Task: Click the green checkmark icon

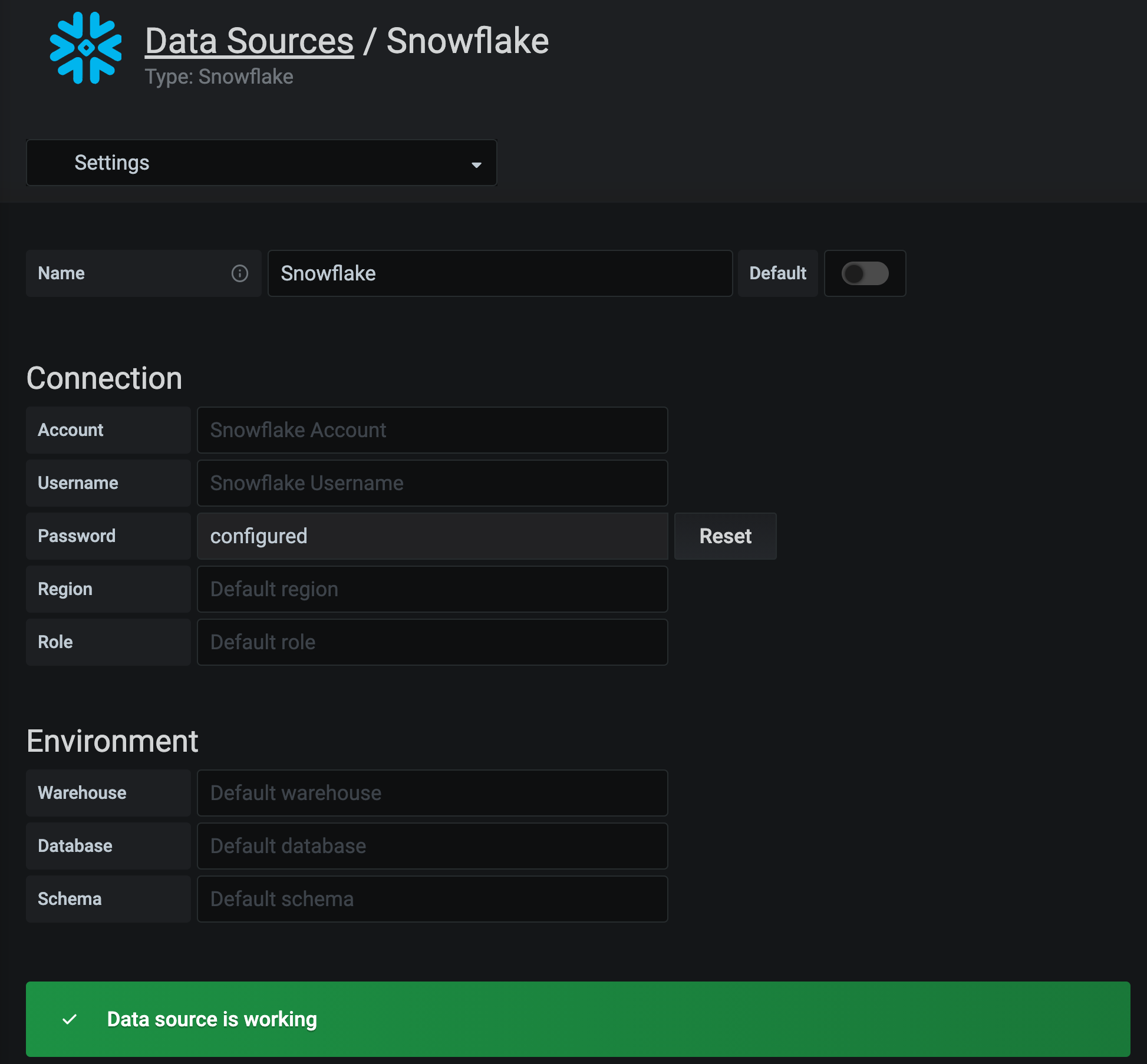Action: click(70, 1019)
